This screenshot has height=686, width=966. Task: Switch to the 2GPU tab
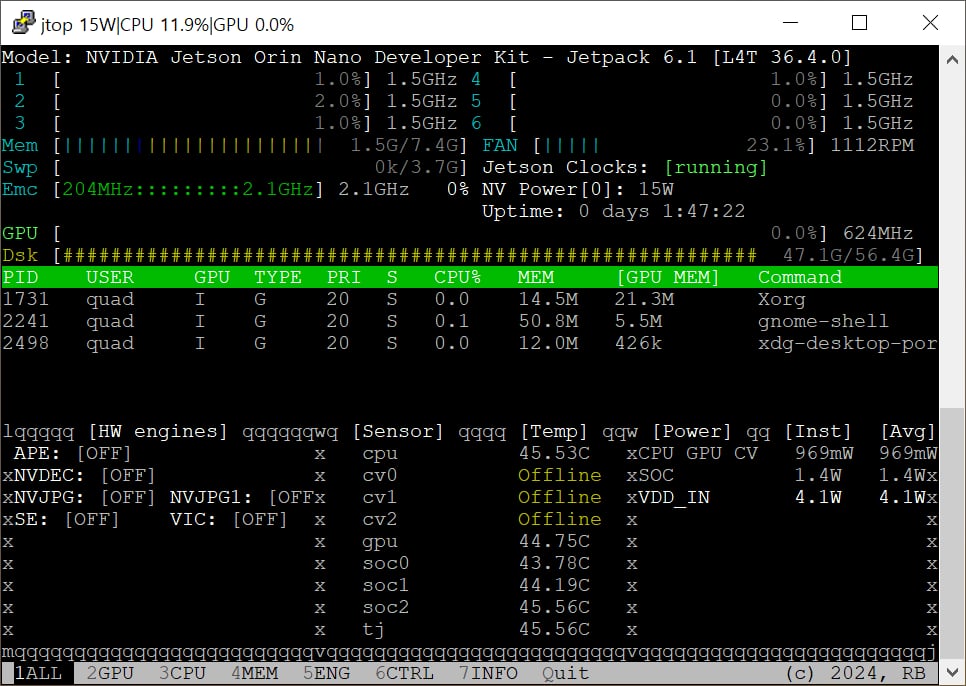(110, 673)
